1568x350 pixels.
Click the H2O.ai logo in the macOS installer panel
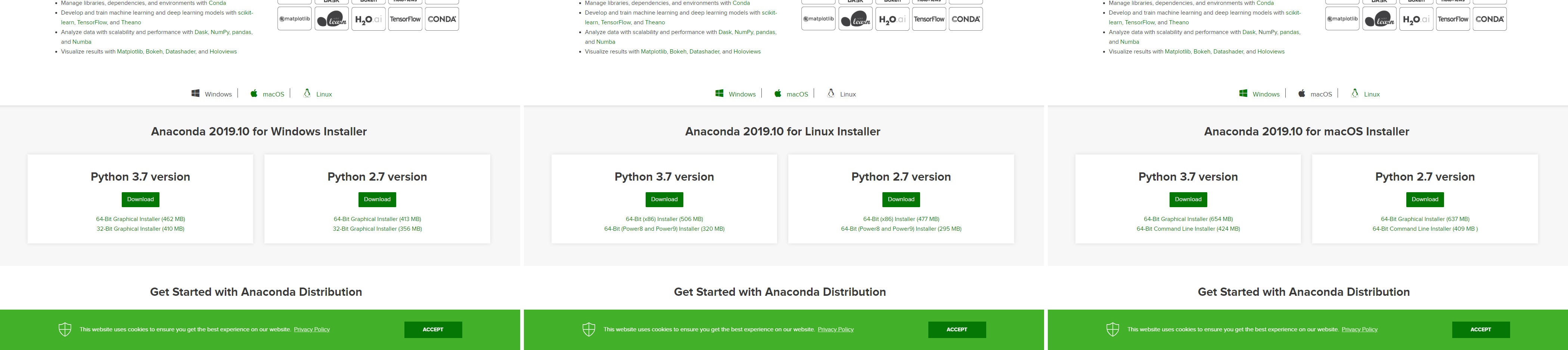click(x=1416, y=19)
